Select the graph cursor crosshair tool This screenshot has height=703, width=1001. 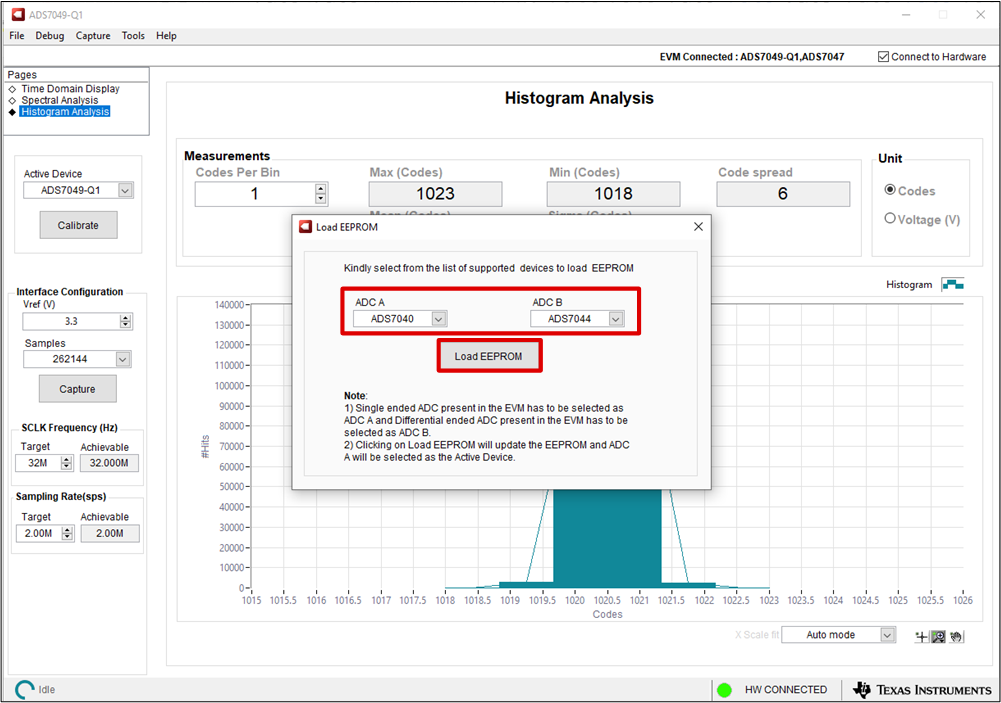[922, 636]
